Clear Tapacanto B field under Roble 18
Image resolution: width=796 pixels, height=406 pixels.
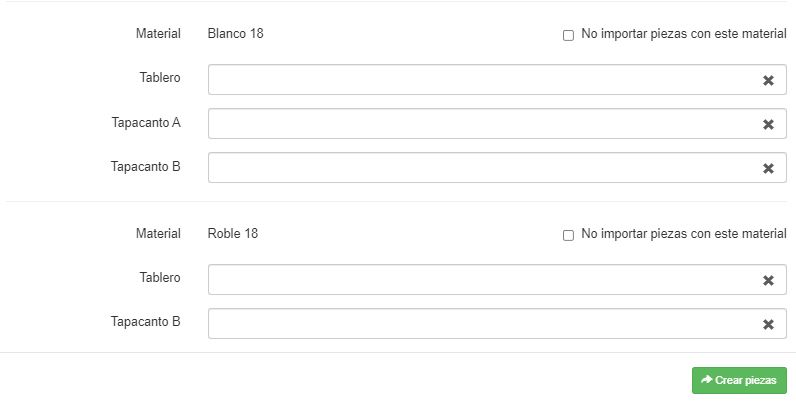pos(768,324)
